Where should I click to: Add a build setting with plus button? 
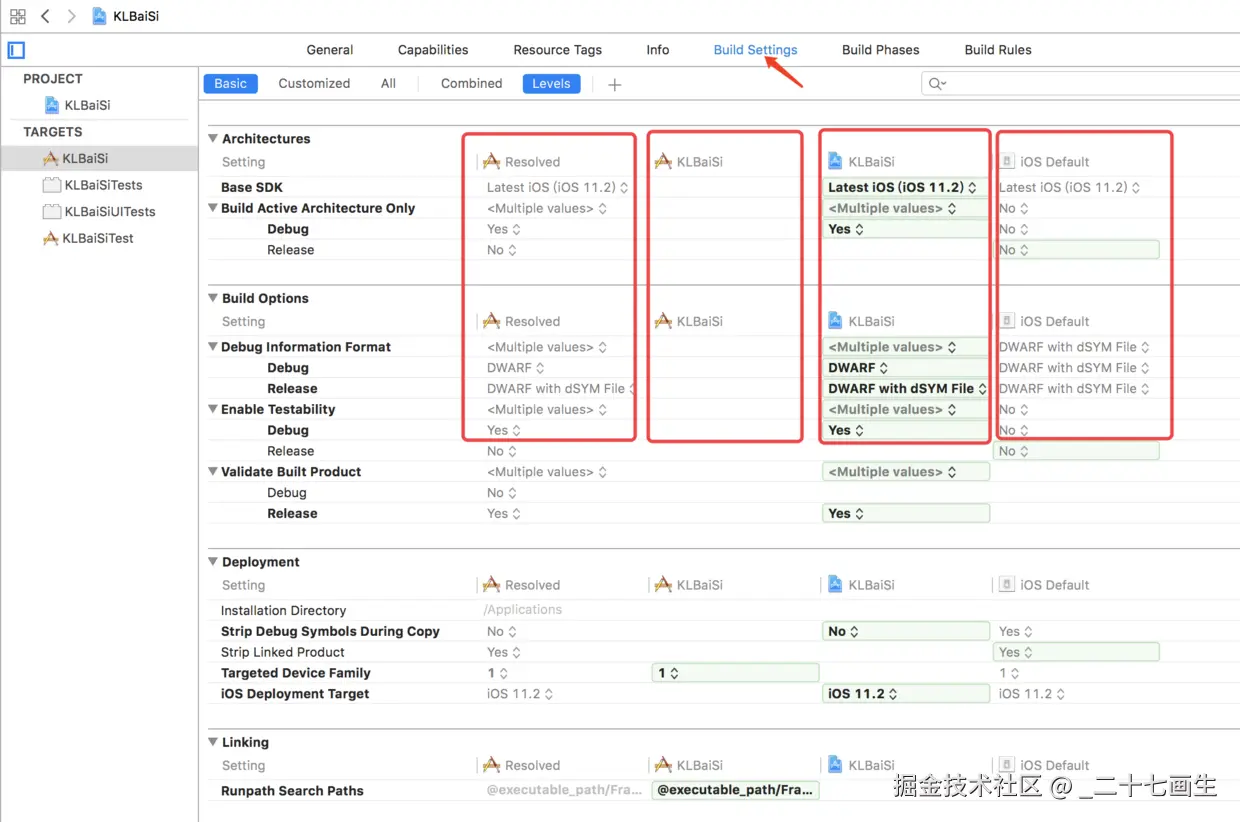(615, 85)
